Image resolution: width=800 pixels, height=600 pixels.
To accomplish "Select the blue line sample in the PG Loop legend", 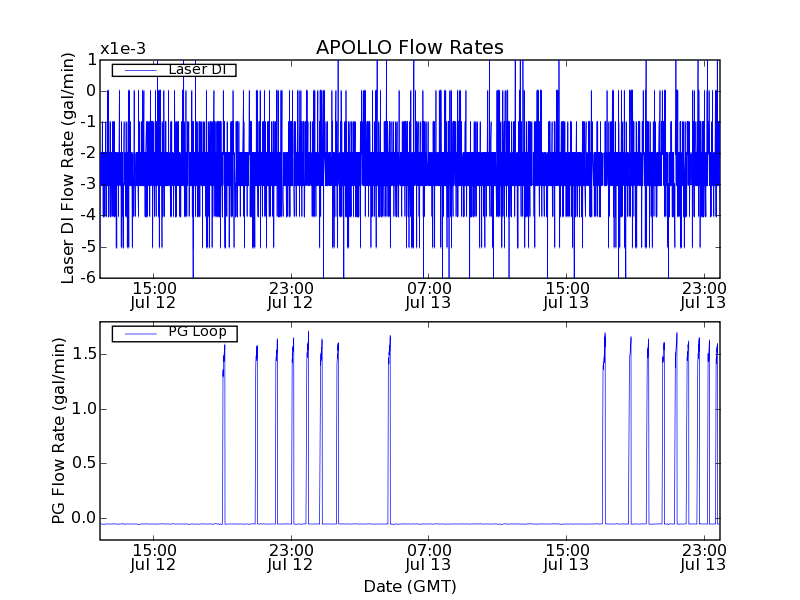I will click(x=140, y=333).
